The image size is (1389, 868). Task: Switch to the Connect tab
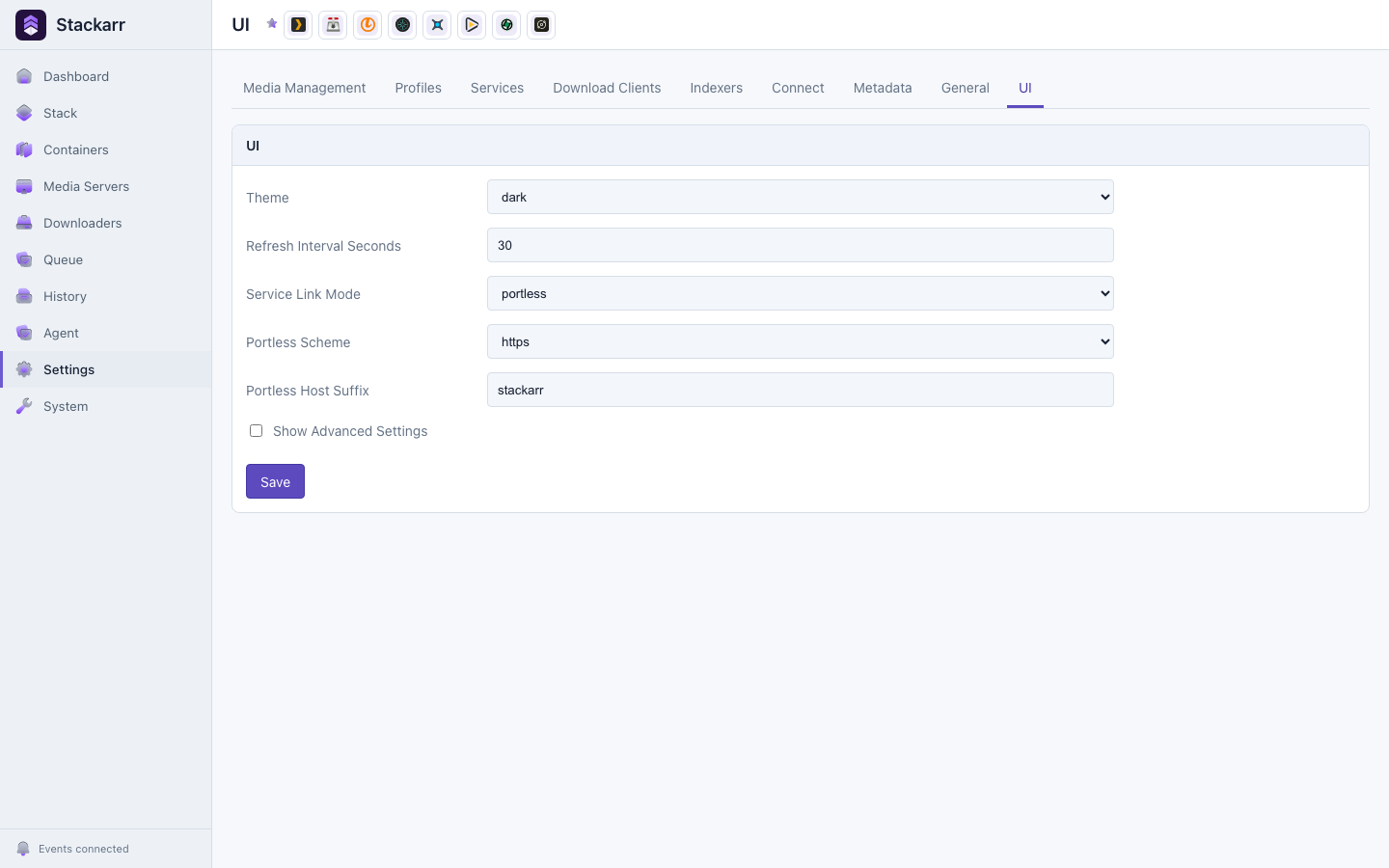(x=798, y=88)
